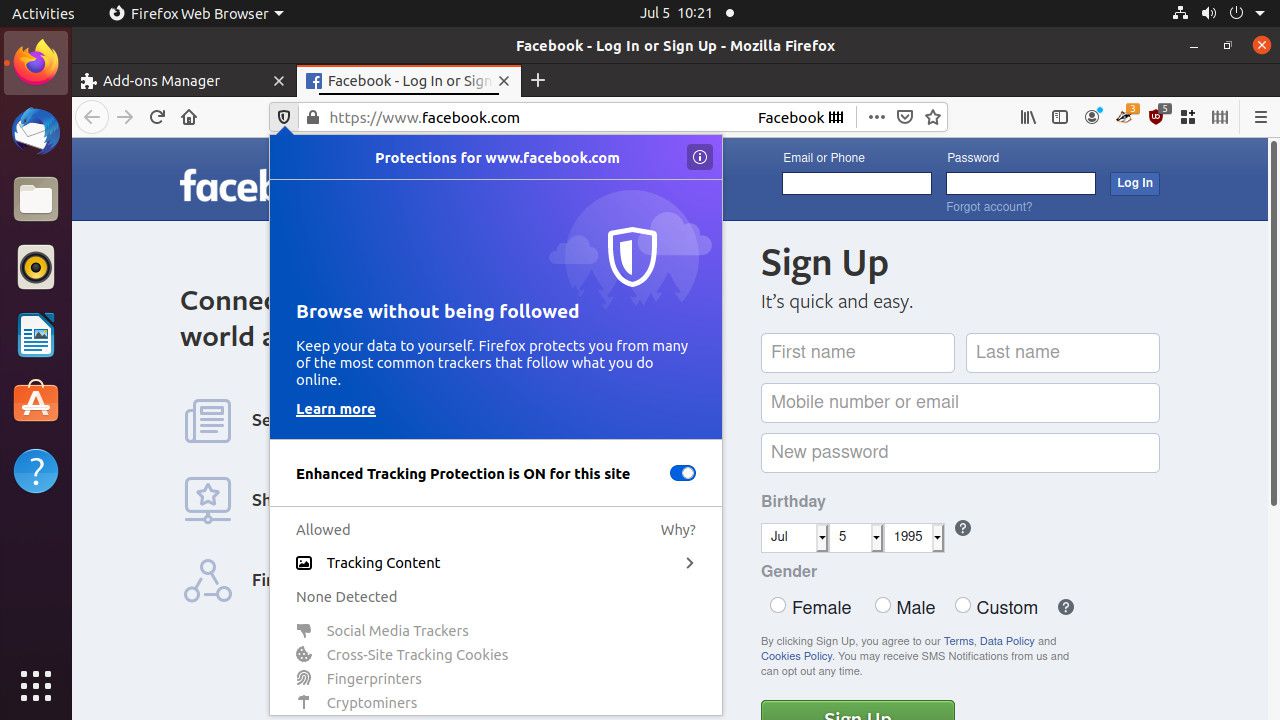Click the First name field

pyautogui.click(x=858, y=352)
